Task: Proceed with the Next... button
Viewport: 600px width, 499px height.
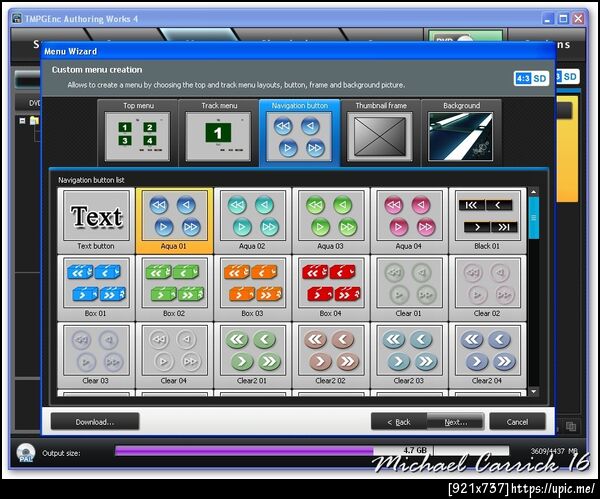Action: tap(456, 422)
